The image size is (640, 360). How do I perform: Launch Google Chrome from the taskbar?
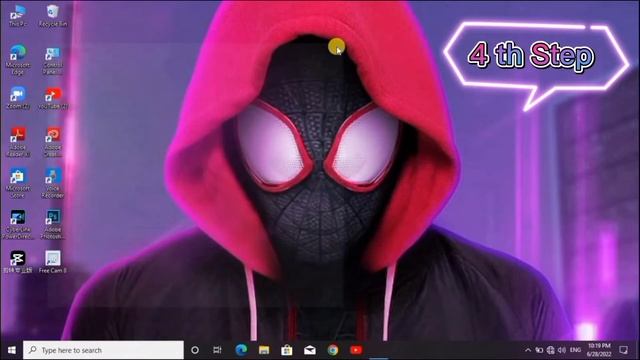click(x=333, y=350)
